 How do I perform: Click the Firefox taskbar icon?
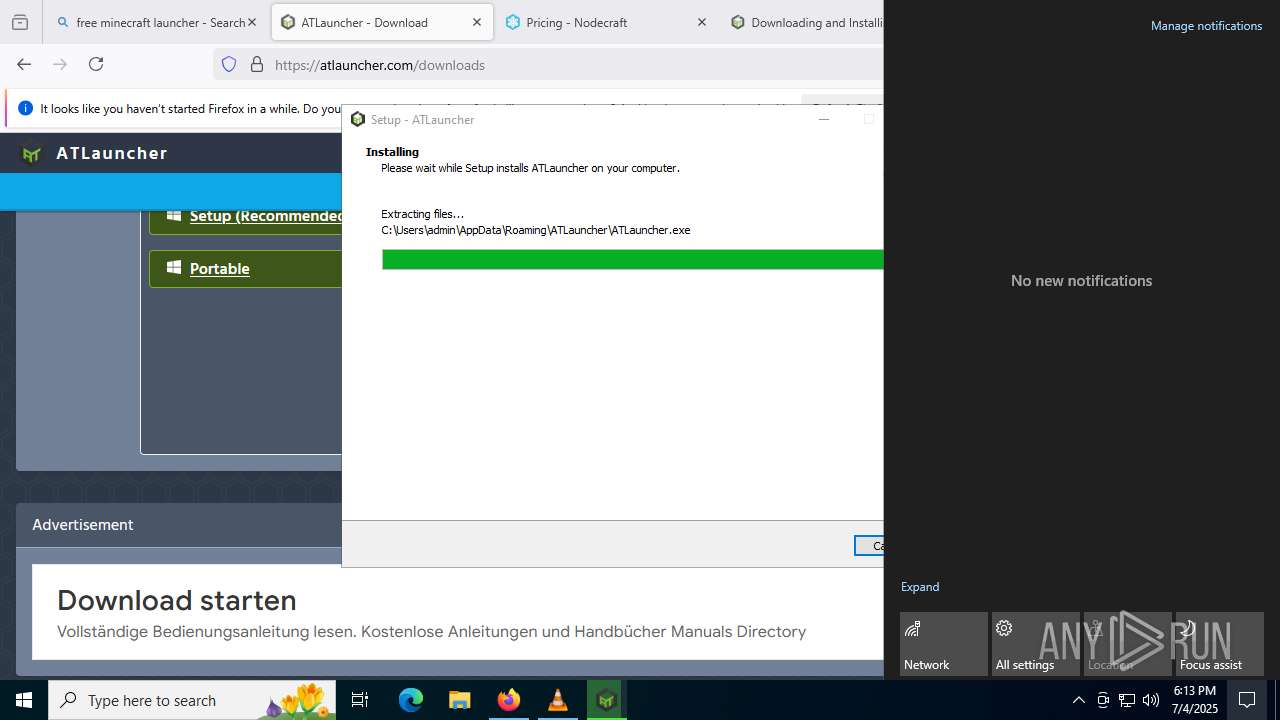pos(508,700)
